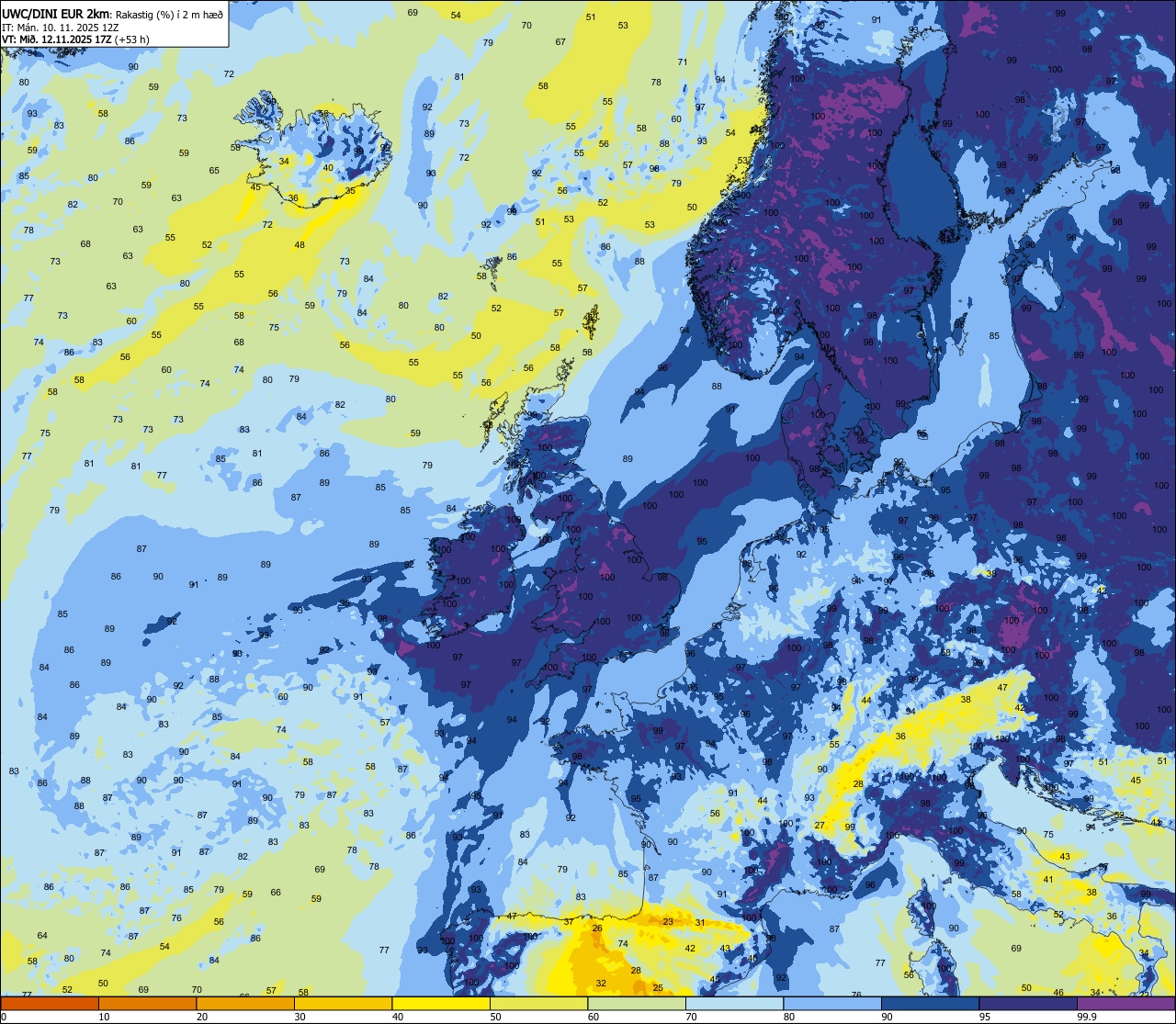The image size is (1176, 1024).
Task: Click the '48' humidity value south of Iceland
Action: pos(300,245)
